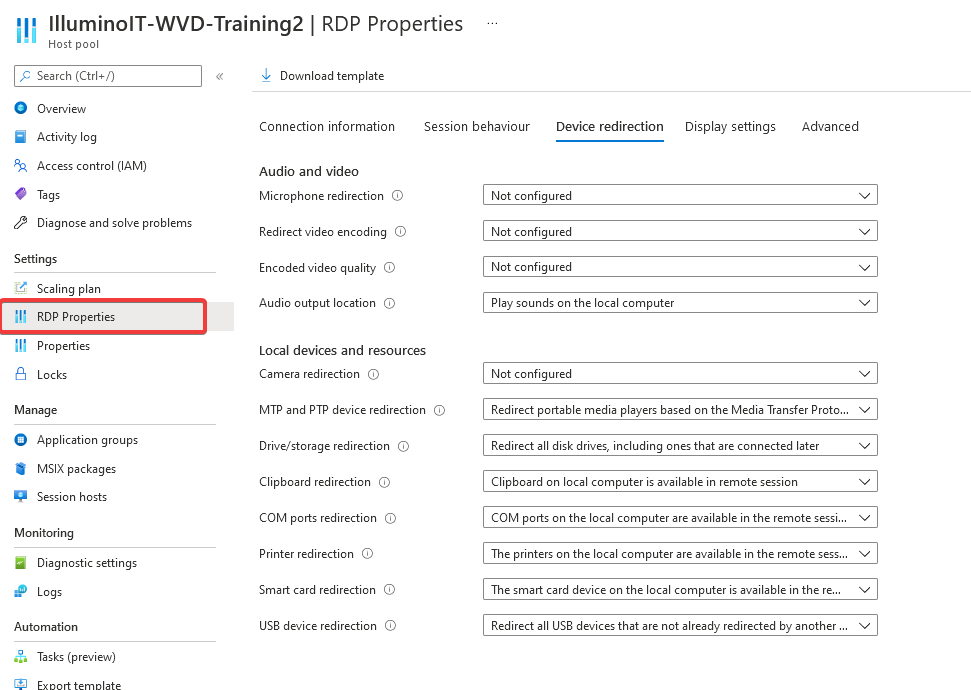Open the Redirect video encoding dropdown

pos(680,231)
